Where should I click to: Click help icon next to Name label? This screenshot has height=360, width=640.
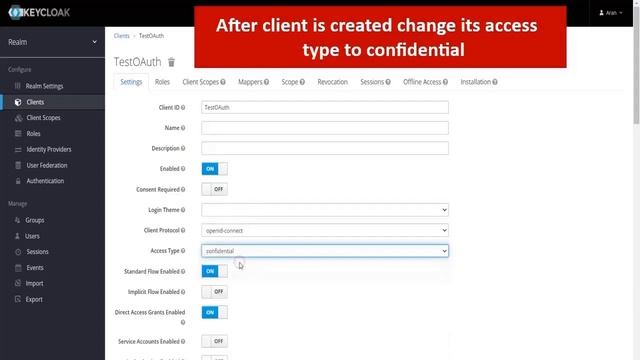[183, 128]
